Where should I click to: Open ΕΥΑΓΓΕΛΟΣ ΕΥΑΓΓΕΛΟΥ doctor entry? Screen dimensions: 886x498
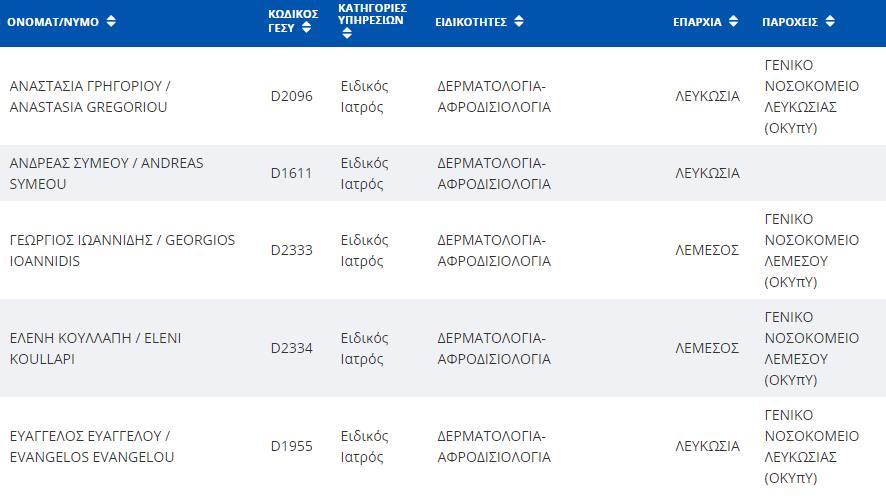[x=92, y=447]
